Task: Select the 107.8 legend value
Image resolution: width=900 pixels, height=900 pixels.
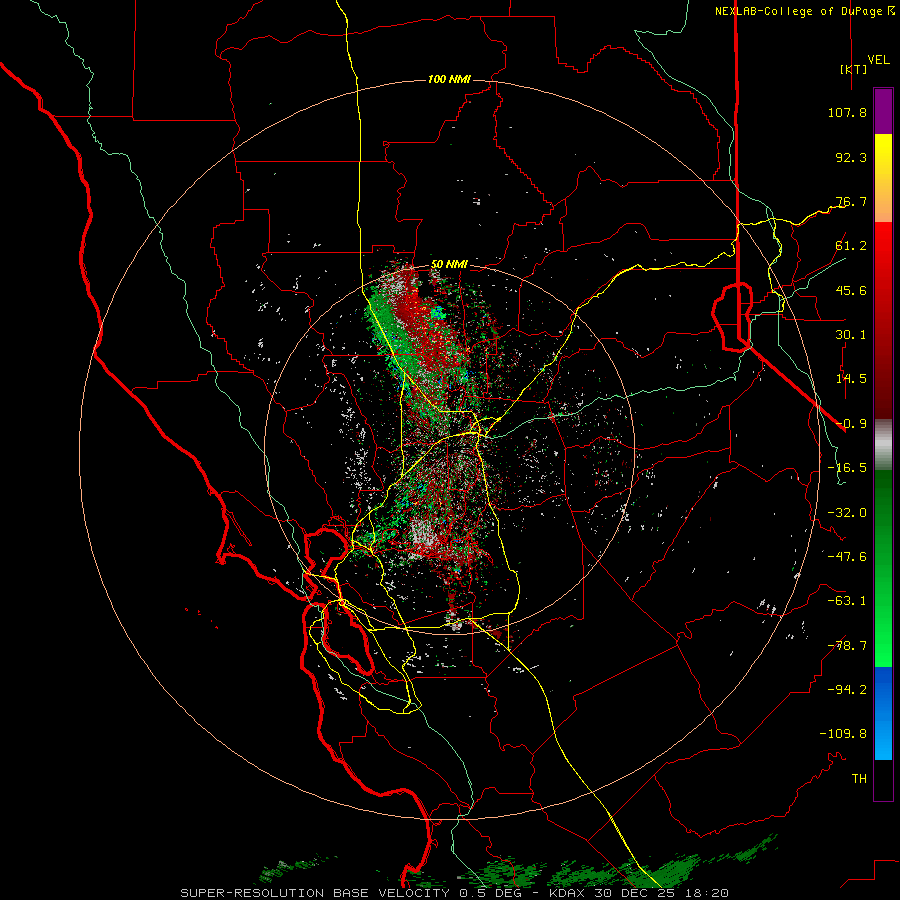Action: tap(847, 112)
